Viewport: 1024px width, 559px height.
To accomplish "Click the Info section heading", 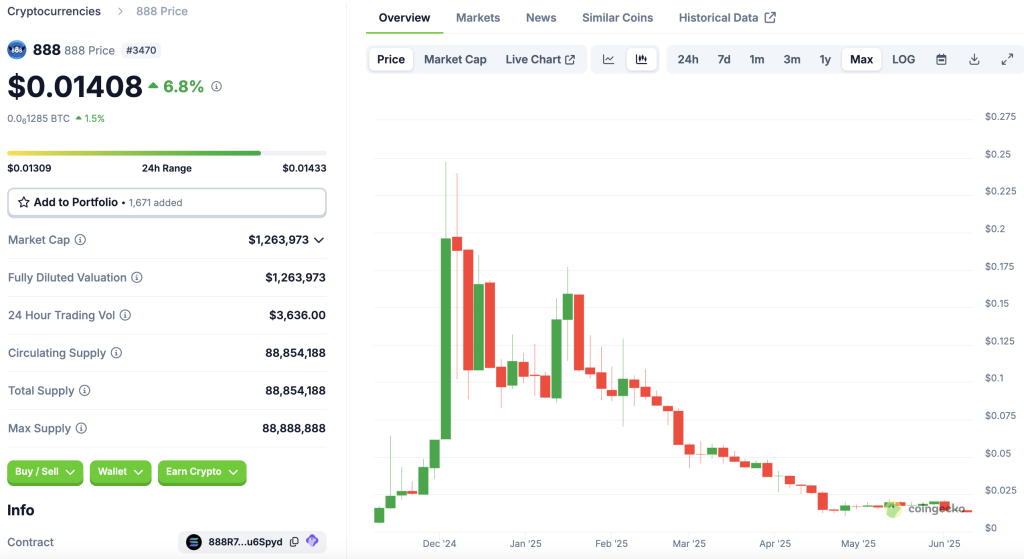I will click(21, 510).
